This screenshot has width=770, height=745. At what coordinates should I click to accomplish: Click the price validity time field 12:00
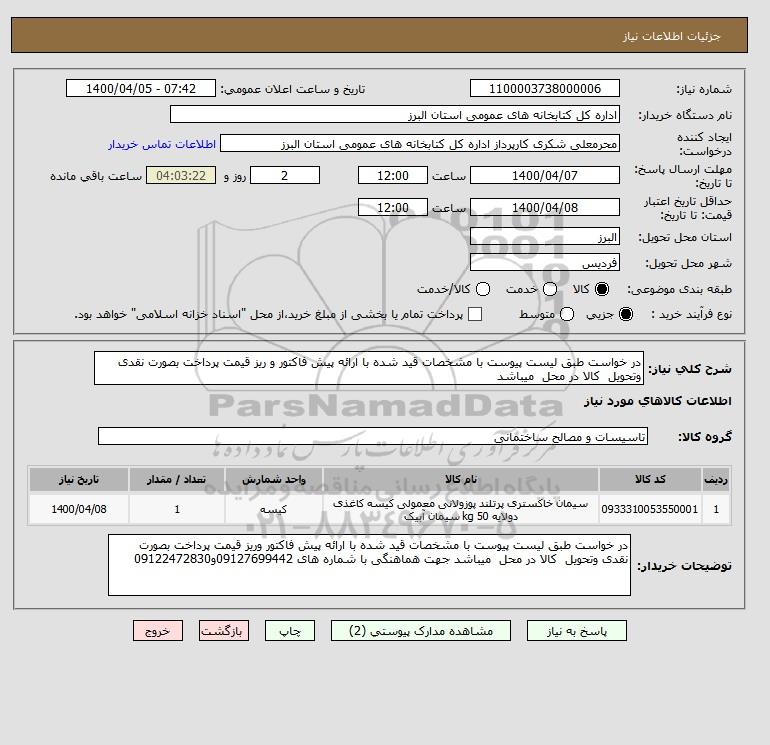click(x=393, y=207)
